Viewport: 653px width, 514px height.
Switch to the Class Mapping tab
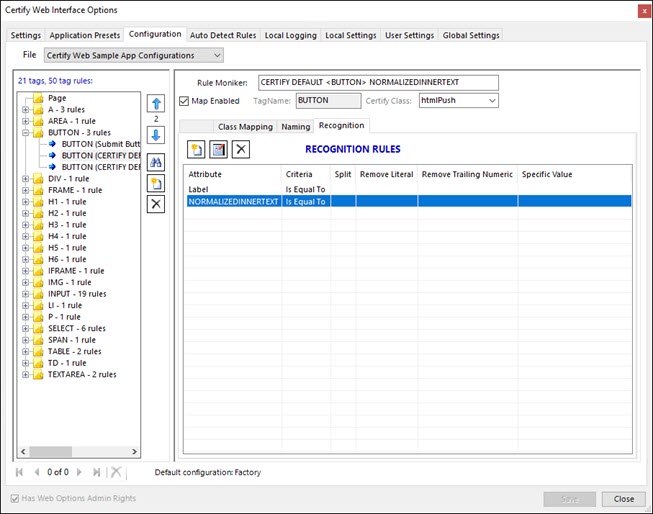pos(245,127)
